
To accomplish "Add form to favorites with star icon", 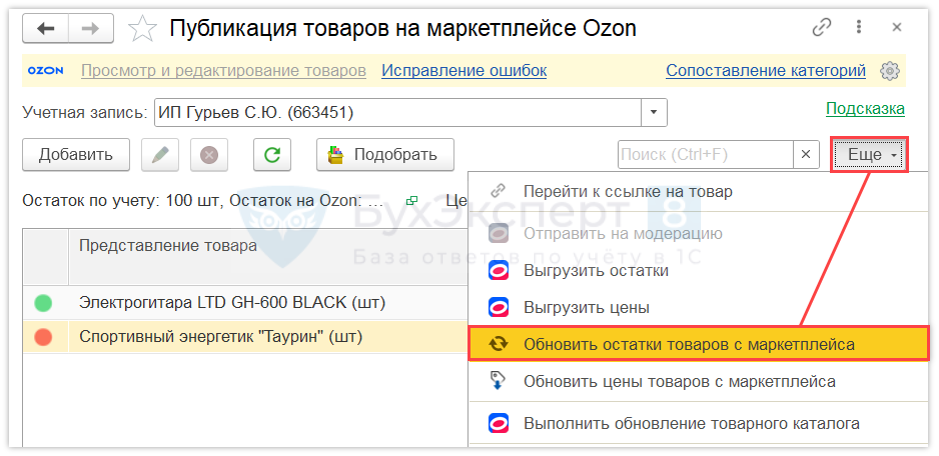I will click(x=143, y=29).
